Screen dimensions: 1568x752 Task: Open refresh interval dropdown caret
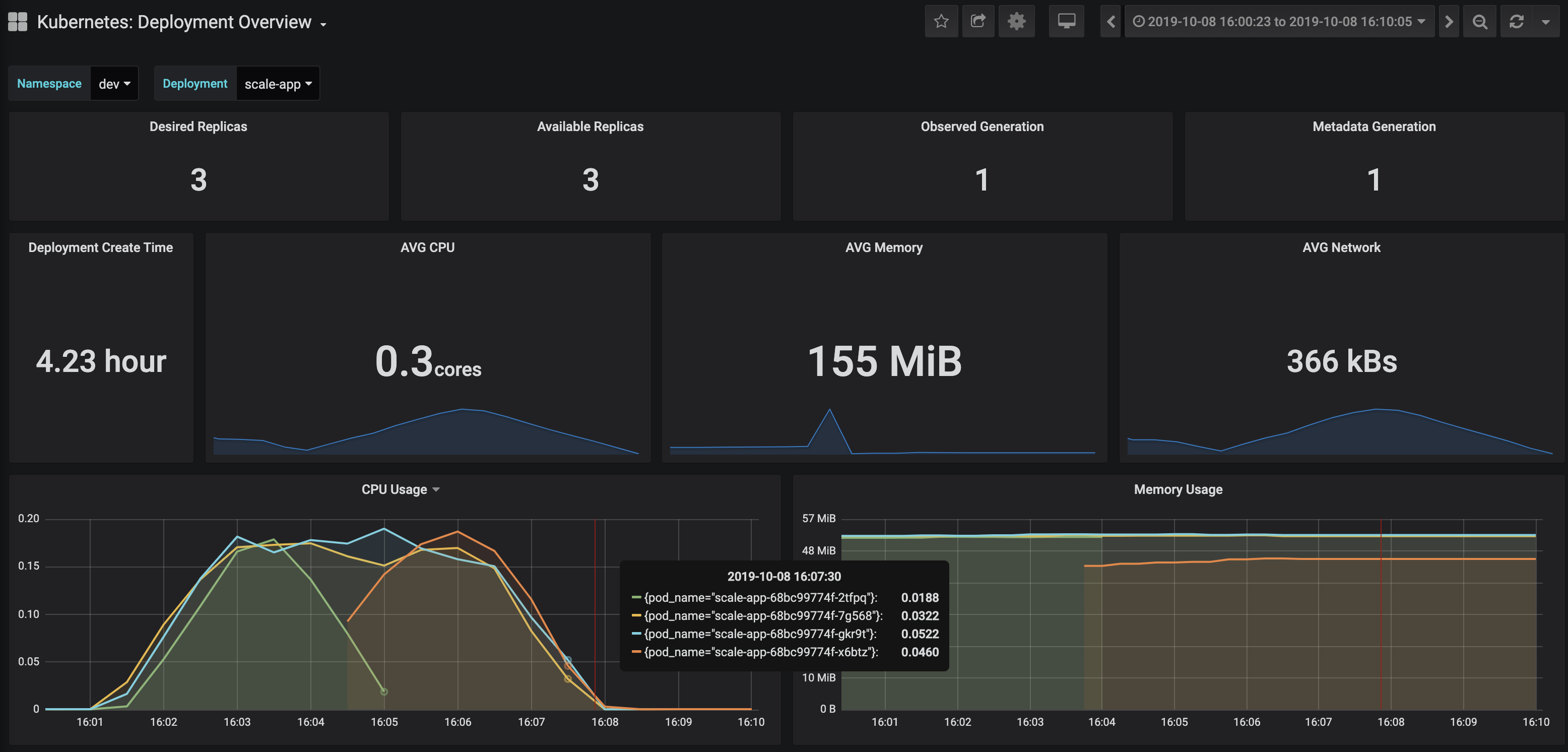(1545, 22)
